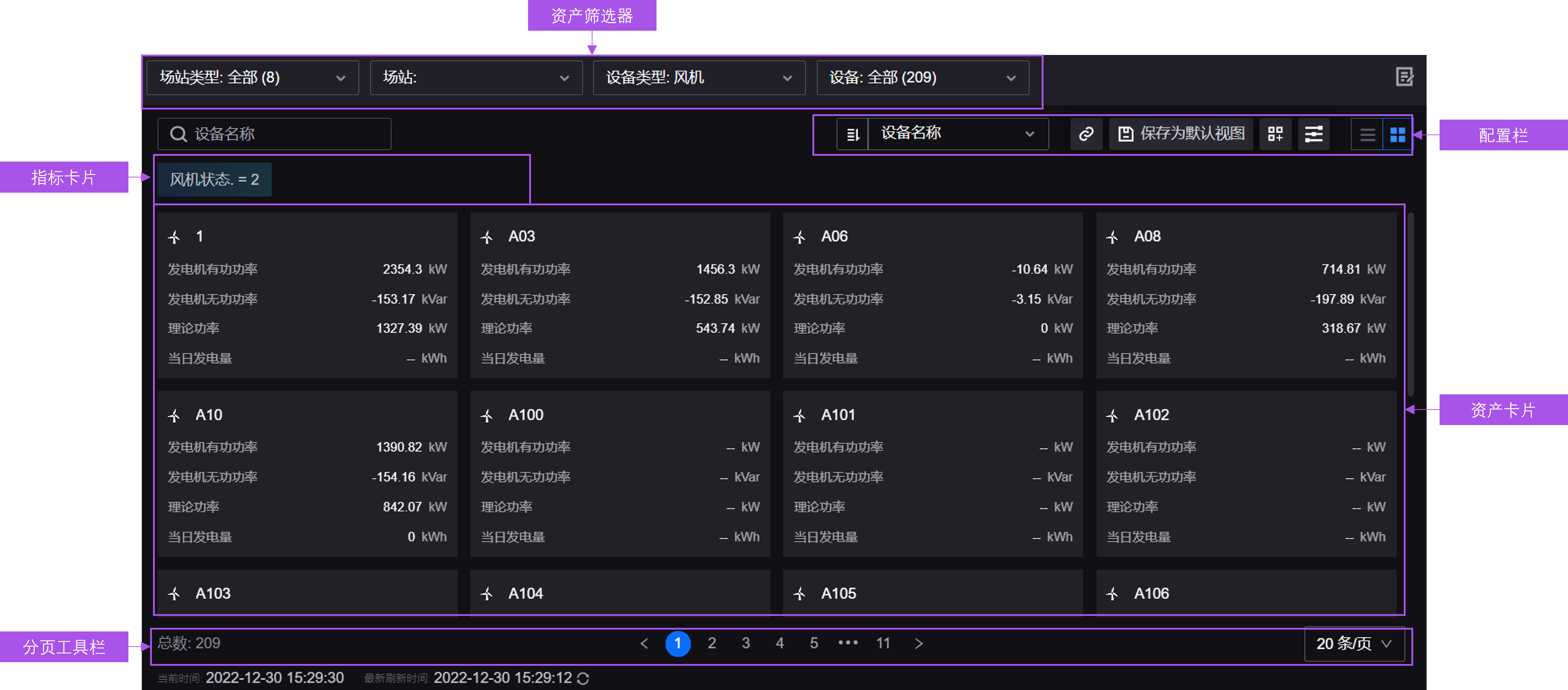Switch to list view layout
Image resolution: width=1568 pixels, height=690 pixels.
pyautogui.click(x=1367, y=134)
